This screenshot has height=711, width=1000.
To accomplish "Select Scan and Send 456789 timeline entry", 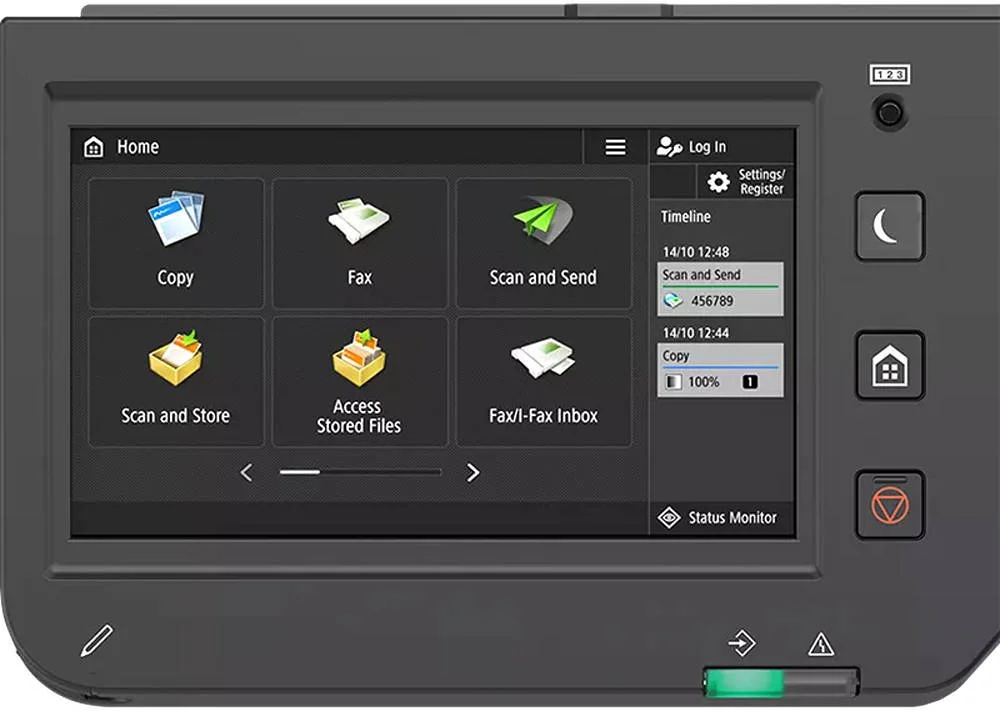I will pos(720,289).
